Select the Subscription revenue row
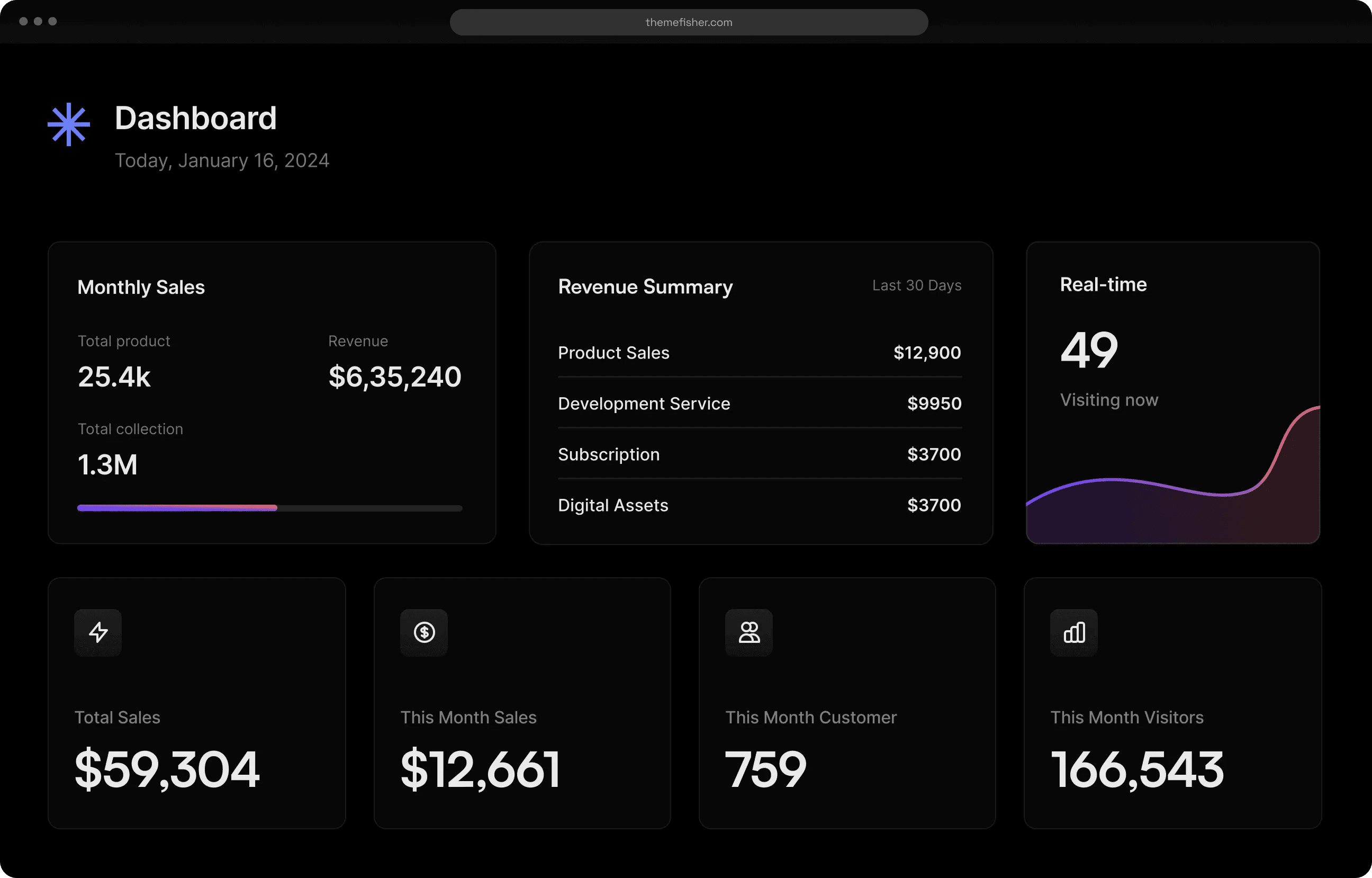This screenshot has width=1372, height=878. coord(760,454)
